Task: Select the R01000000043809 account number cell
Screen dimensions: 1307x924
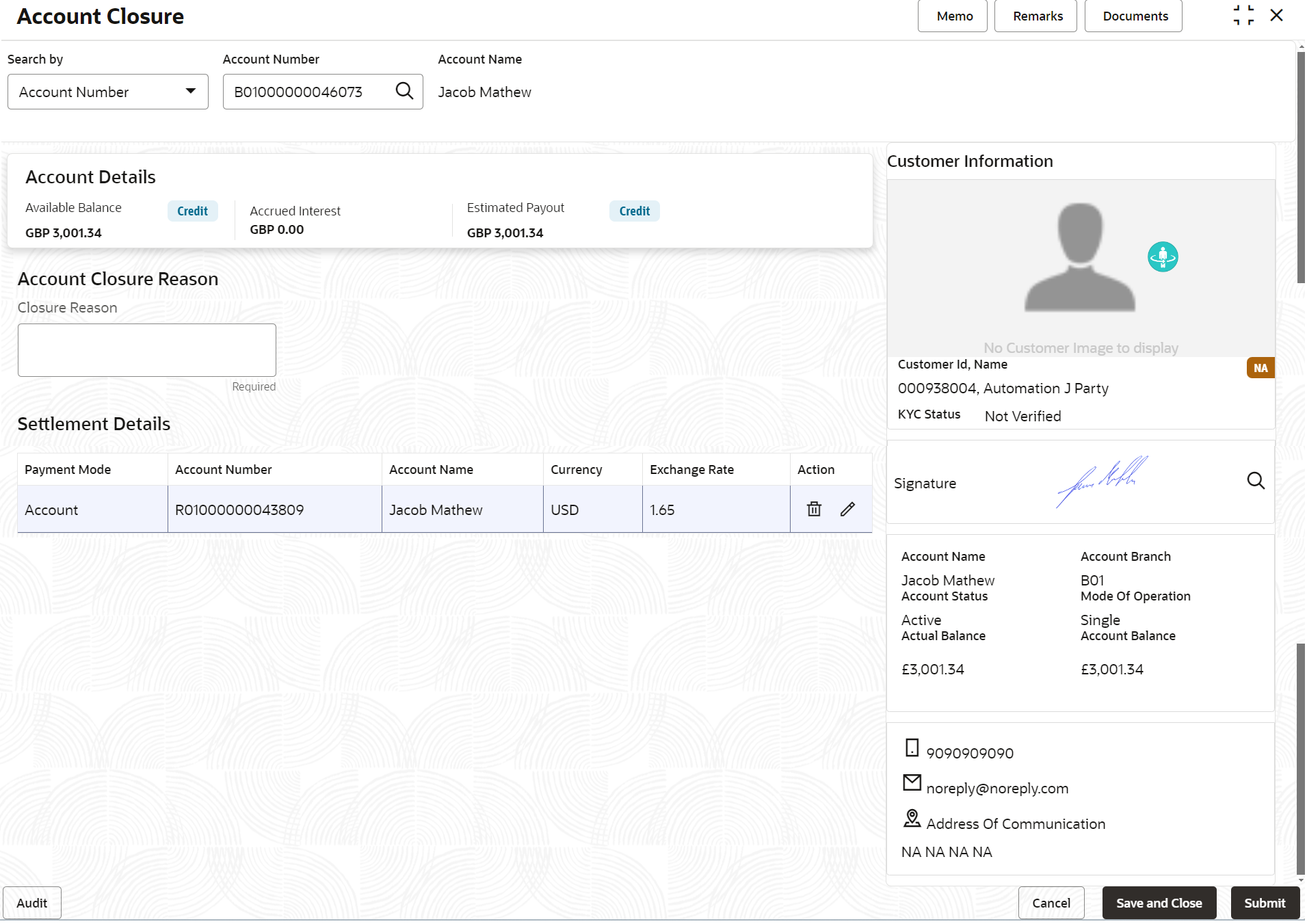Action: pyautogui.click(x=274, y=510)
